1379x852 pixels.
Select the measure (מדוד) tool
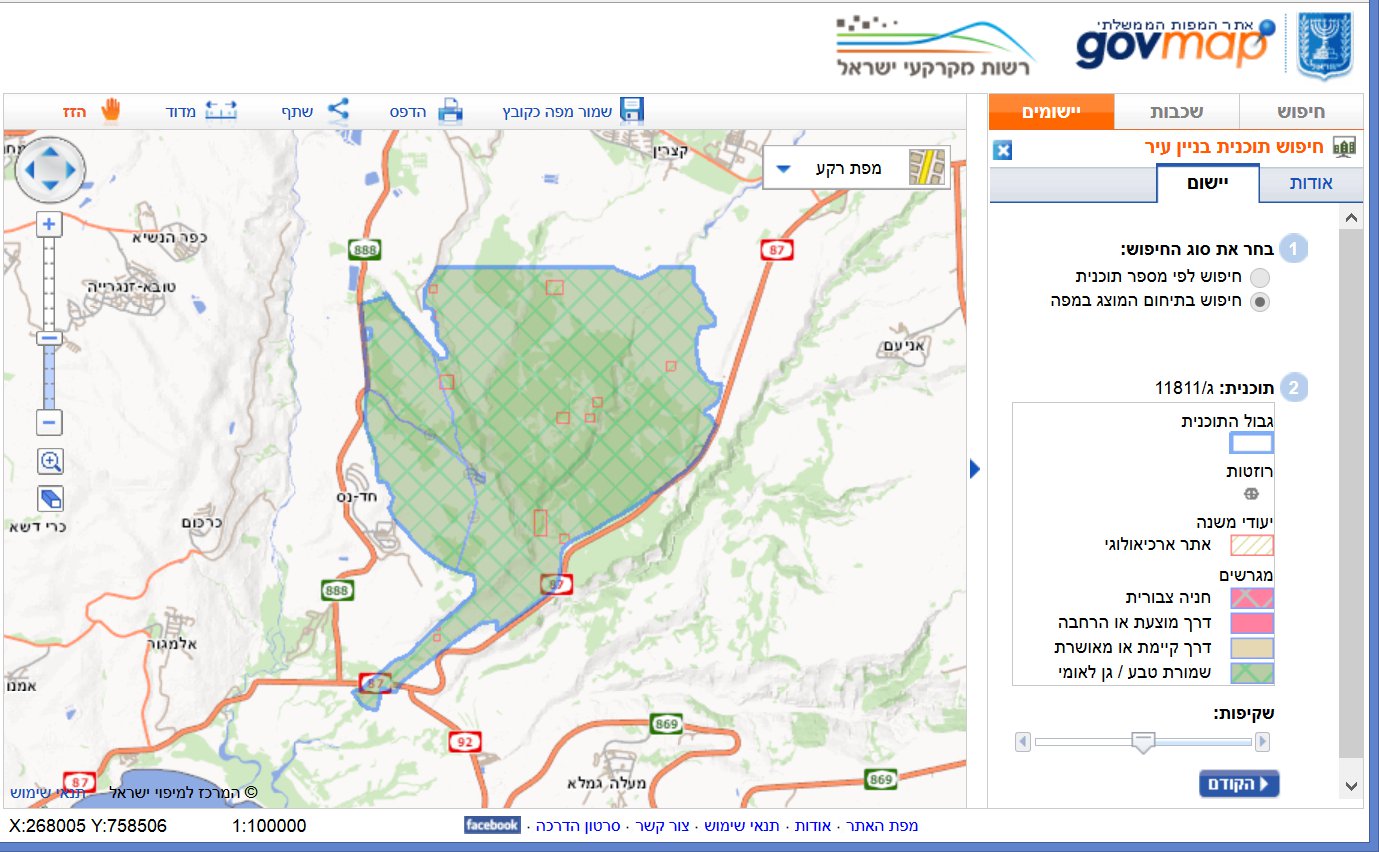[221, 110]
